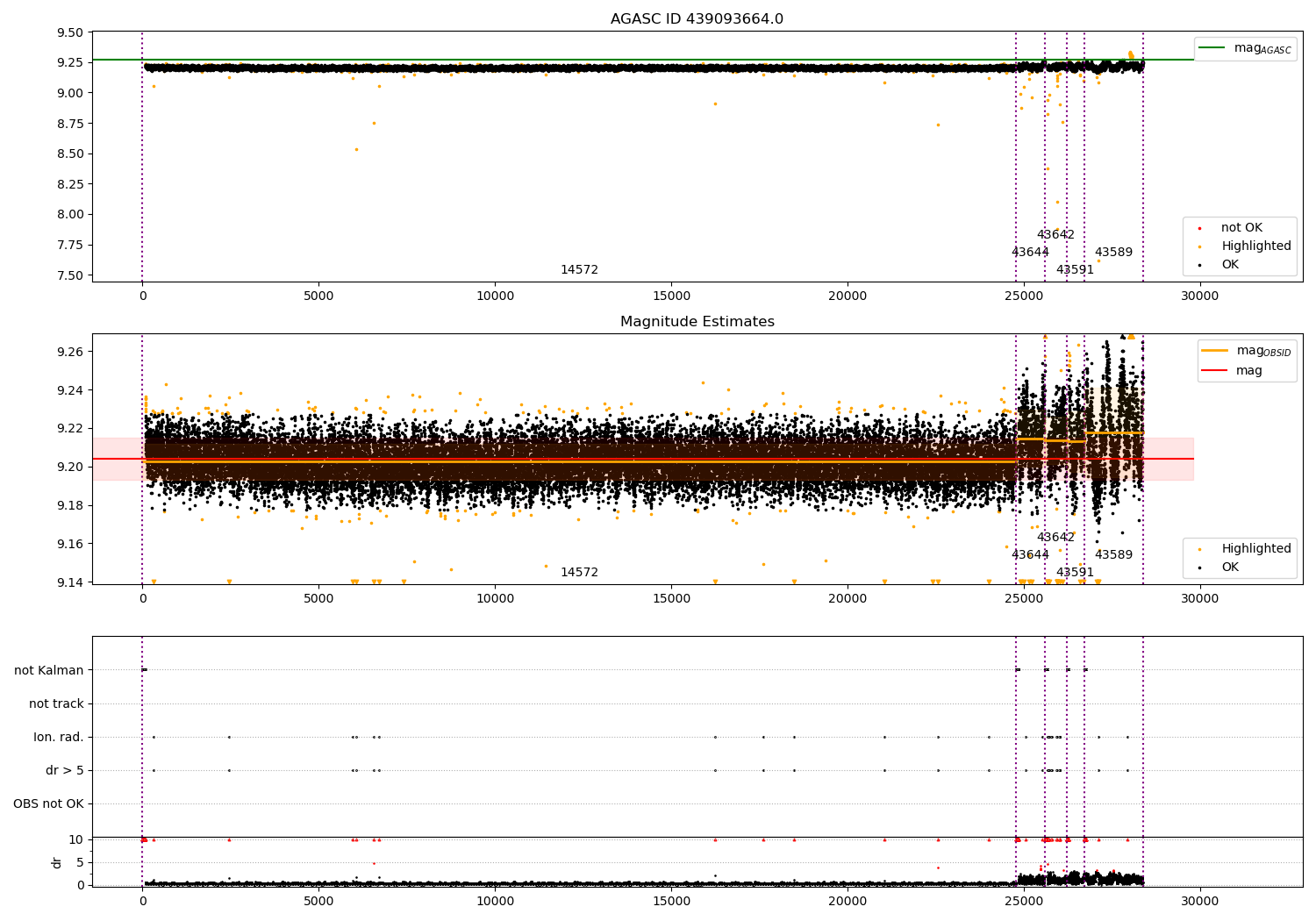Click the 'not OK' legend entry in the top plot
The height and width of the screenshot is (921, 1316).
click(x=1229, y=228)
